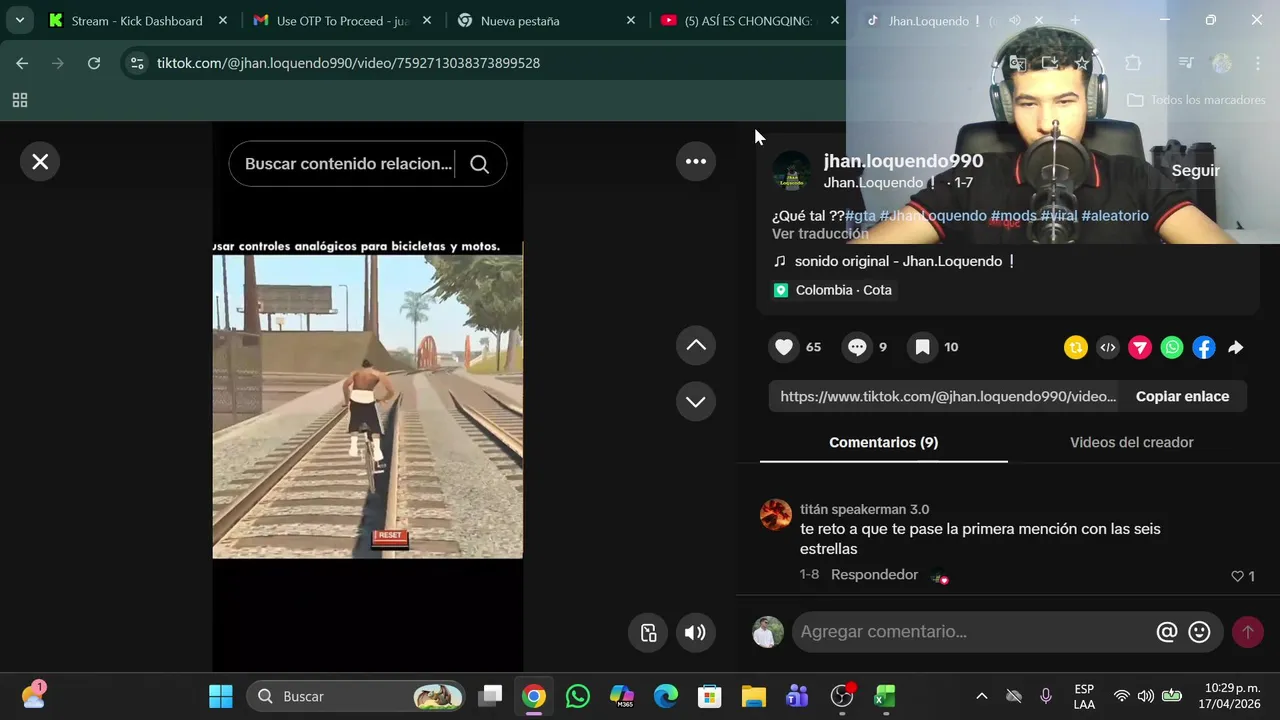Toggle the auto-scroll icon beside volume
Viewport: 1280px width, 720px height.
coord(648,632)
